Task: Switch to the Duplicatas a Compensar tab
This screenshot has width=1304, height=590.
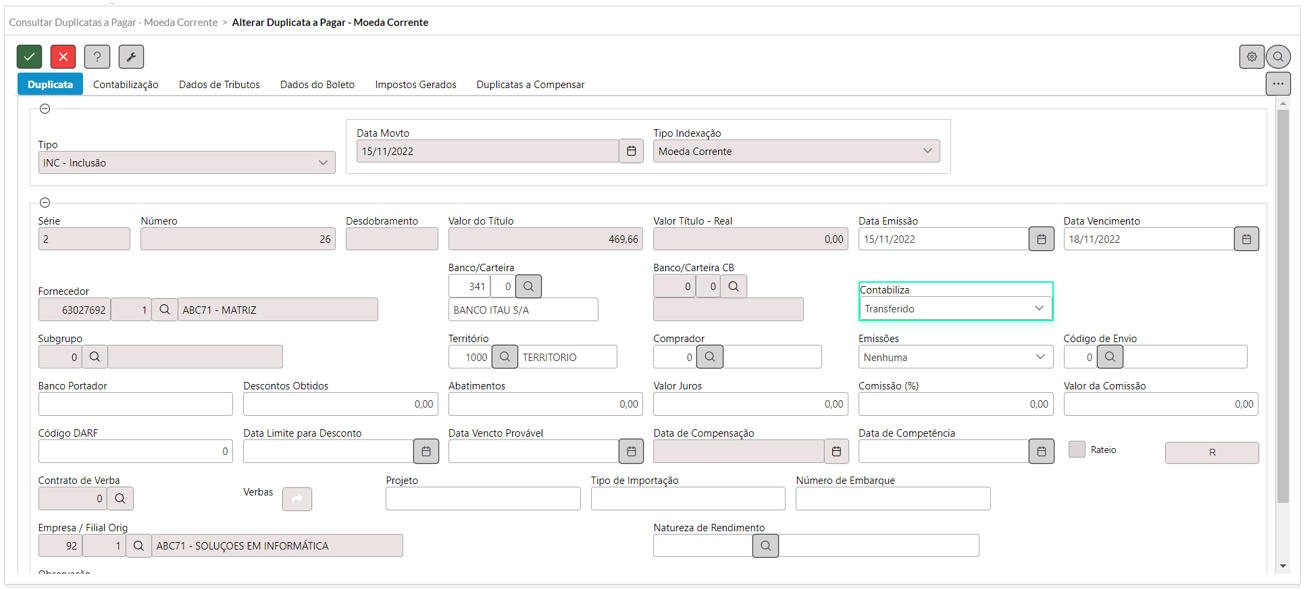Action: pyautogui.click(x=530, y=85)
